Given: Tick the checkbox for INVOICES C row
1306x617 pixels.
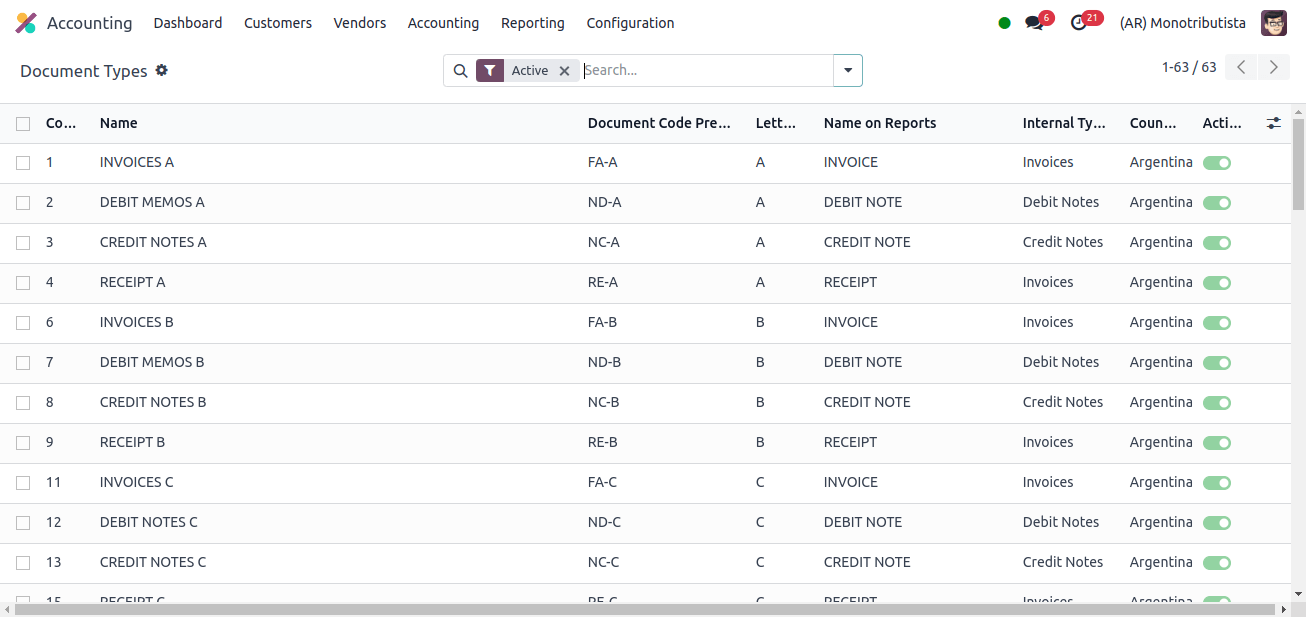Looking at the screenshot, I should click(23, 483).
